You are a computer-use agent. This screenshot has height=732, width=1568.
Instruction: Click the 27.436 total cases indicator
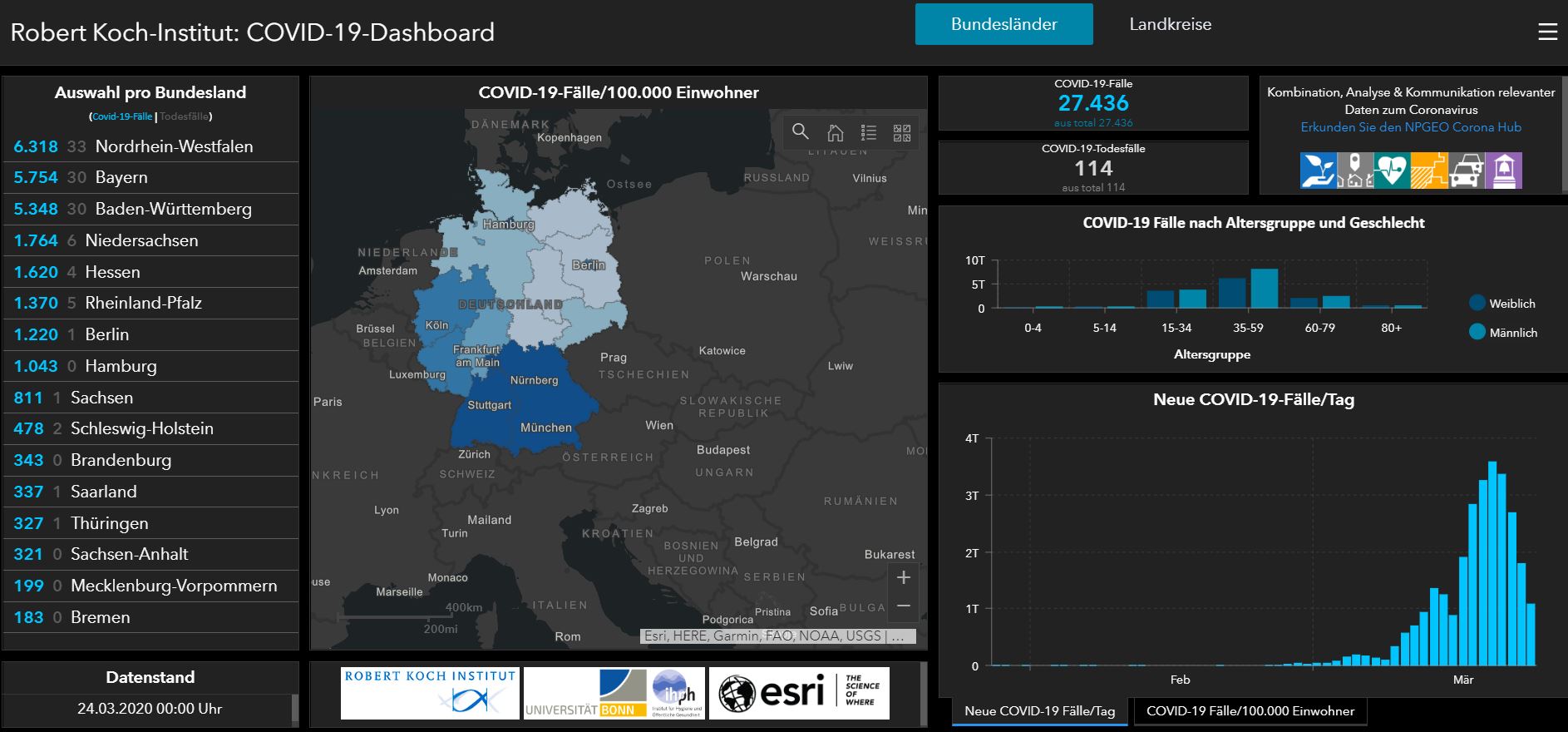[1093, 103]
